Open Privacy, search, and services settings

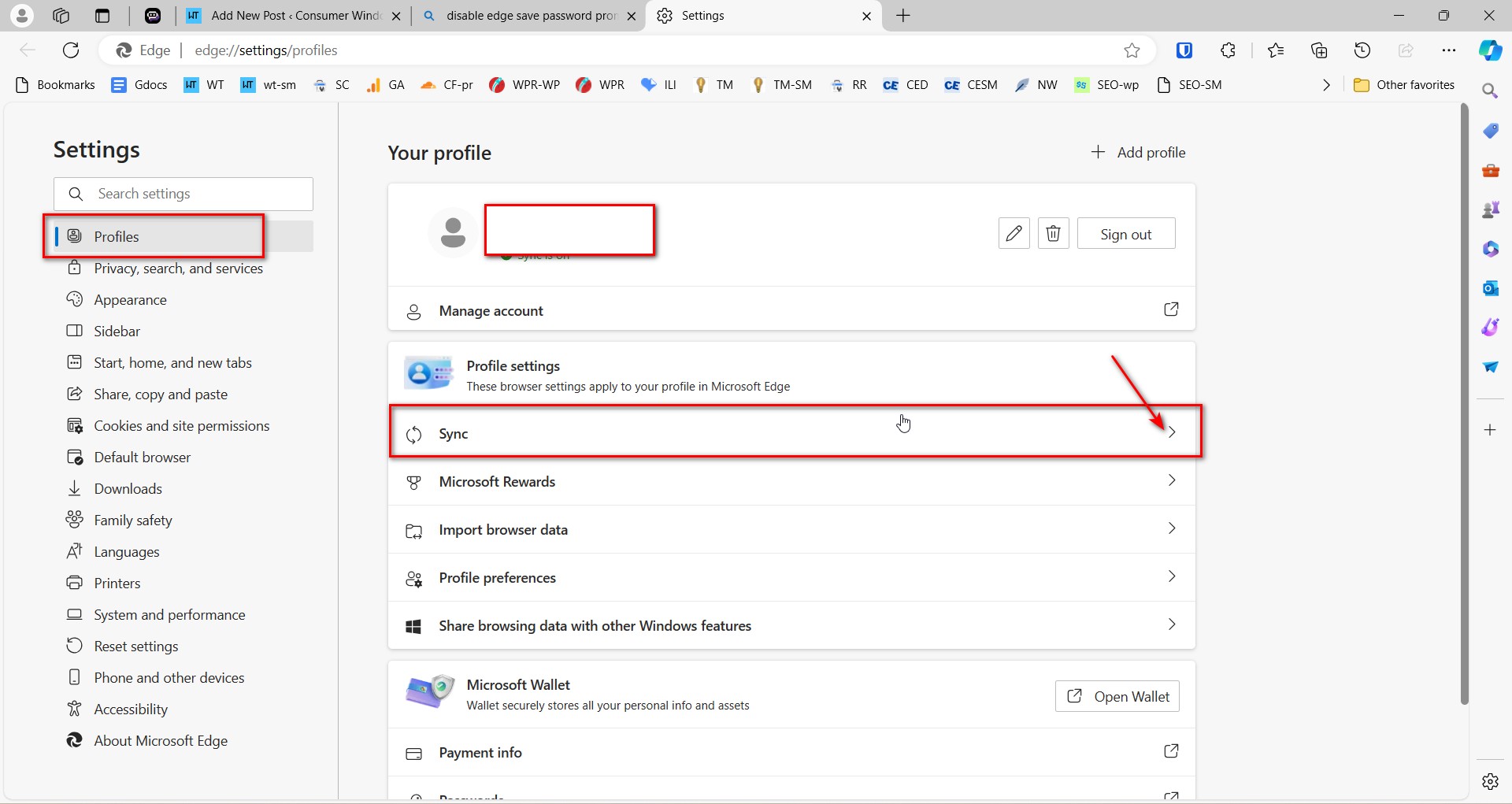183,269
